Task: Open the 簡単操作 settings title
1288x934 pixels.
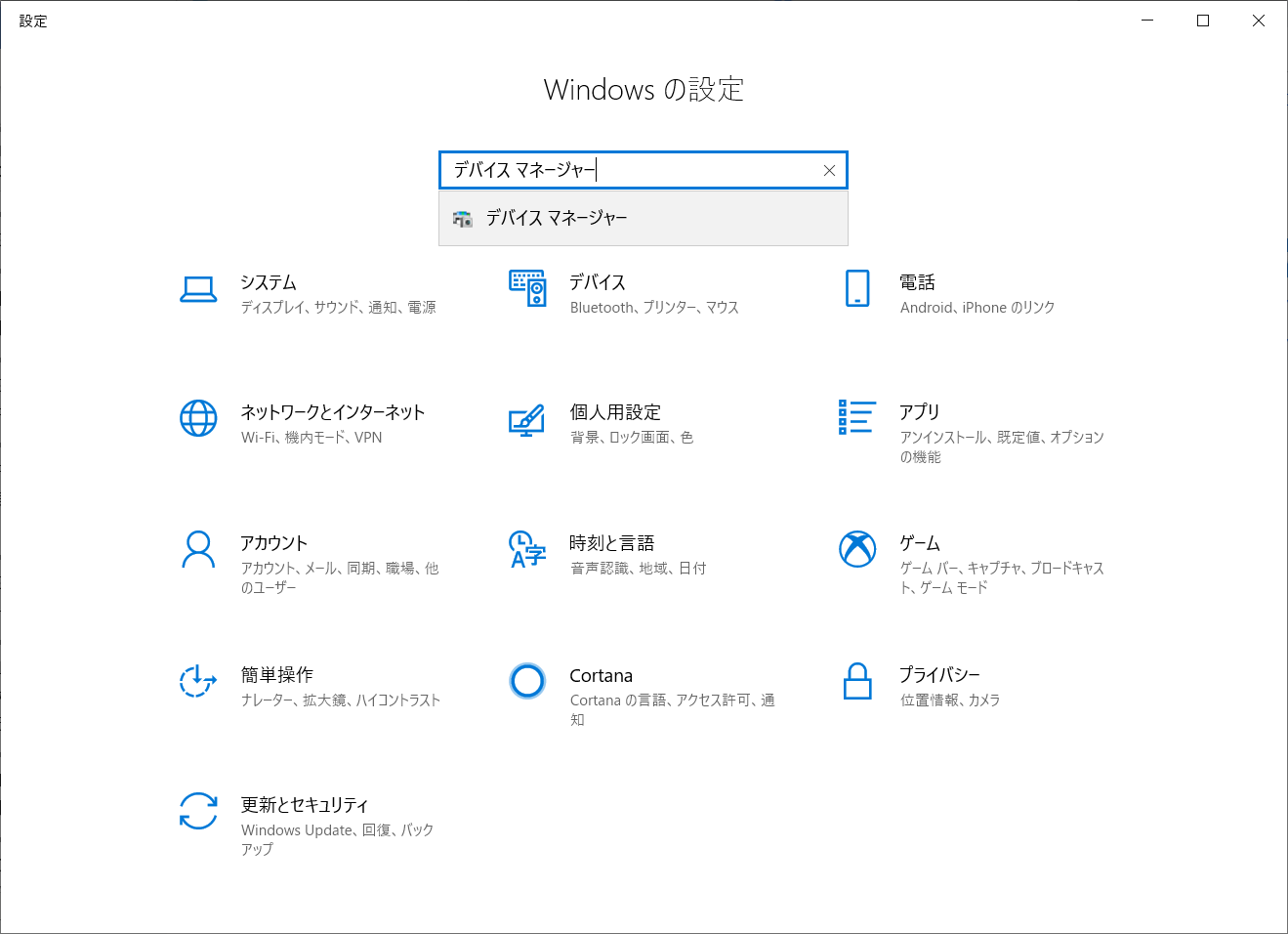Action: pos(277,675)
